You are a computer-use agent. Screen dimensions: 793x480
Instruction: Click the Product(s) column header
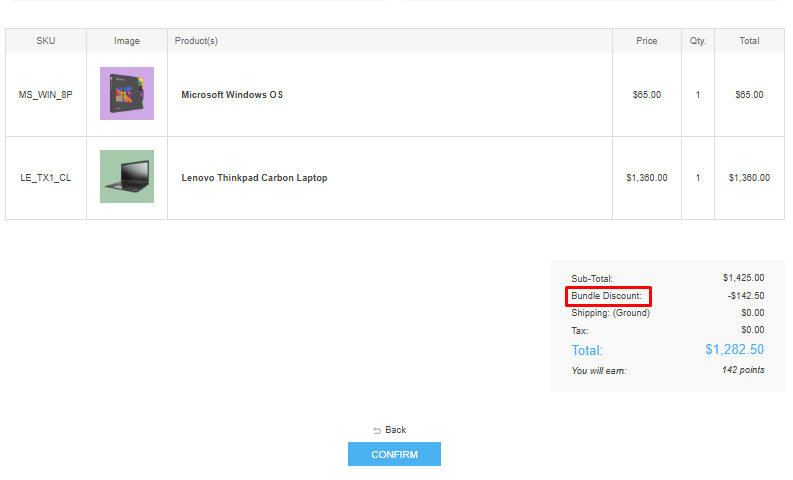pos(196,41)
